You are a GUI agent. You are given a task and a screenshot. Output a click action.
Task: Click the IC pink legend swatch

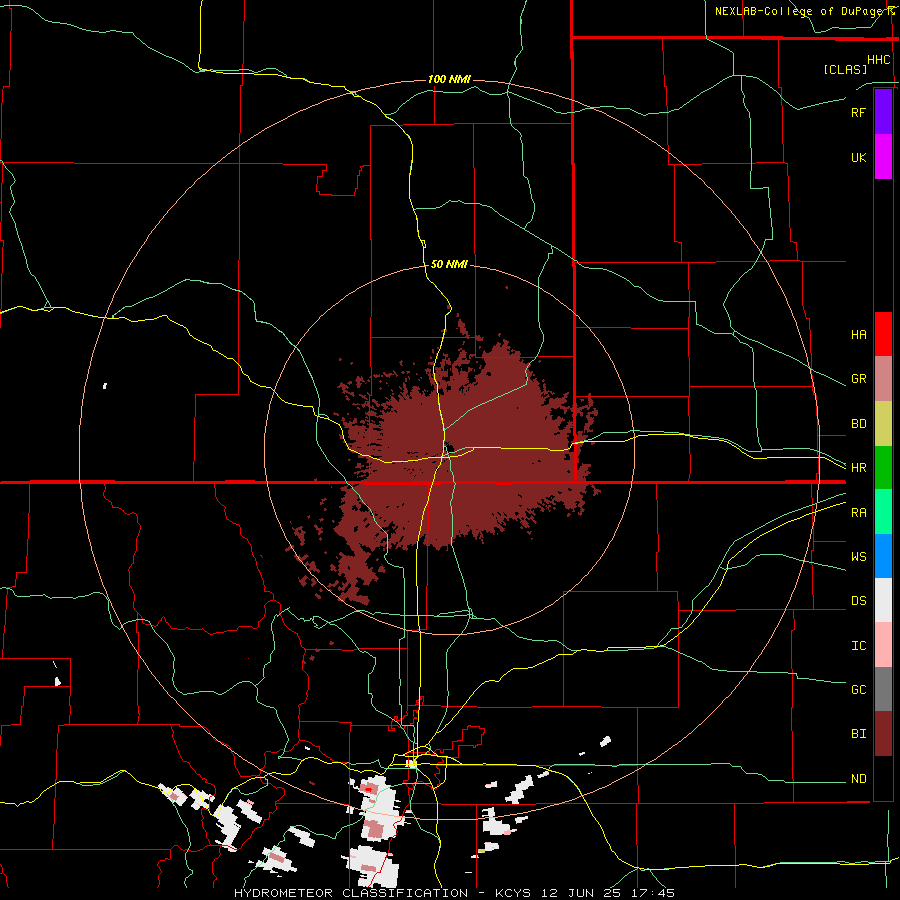point(883,645)
